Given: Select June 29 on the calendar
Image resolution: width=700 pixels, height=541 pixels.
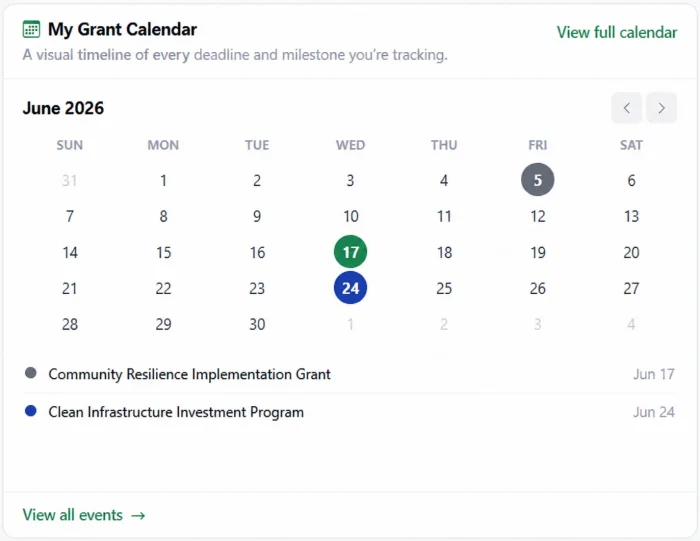Looking at the screenshot, I should click(163, 324).
